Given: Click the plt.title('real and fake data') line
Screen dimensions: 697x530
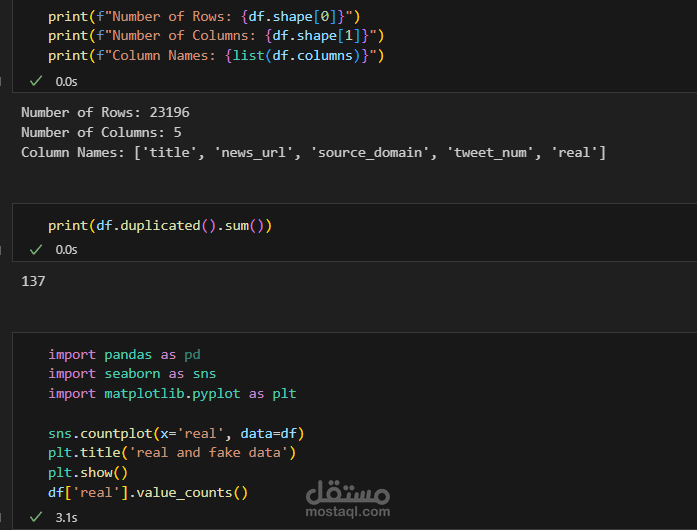Looking at the screenshot, I should coord(172,453).
